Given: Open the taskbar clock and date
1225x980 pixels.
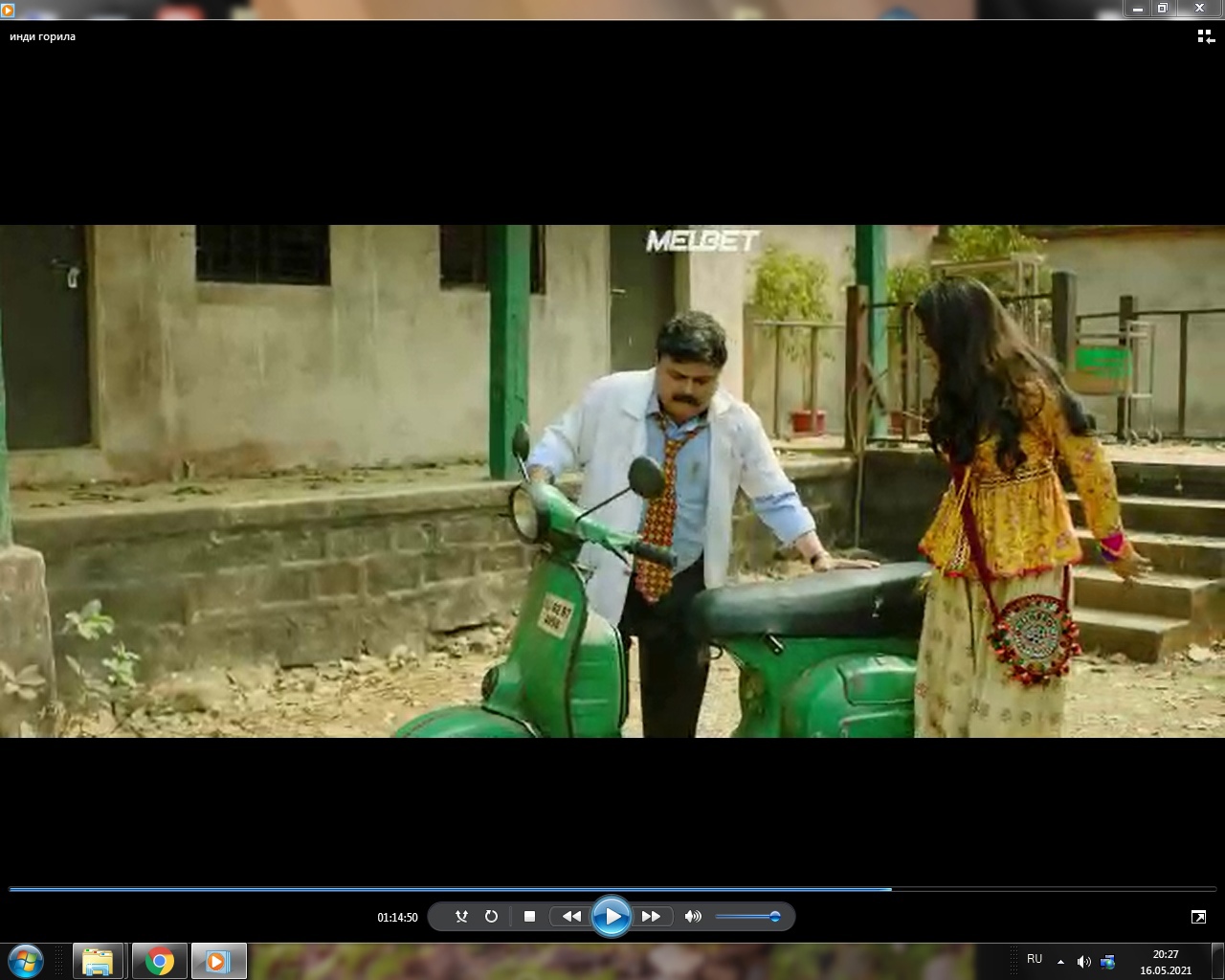Looking at the screenshot, I should click(x=1165, y=962).
